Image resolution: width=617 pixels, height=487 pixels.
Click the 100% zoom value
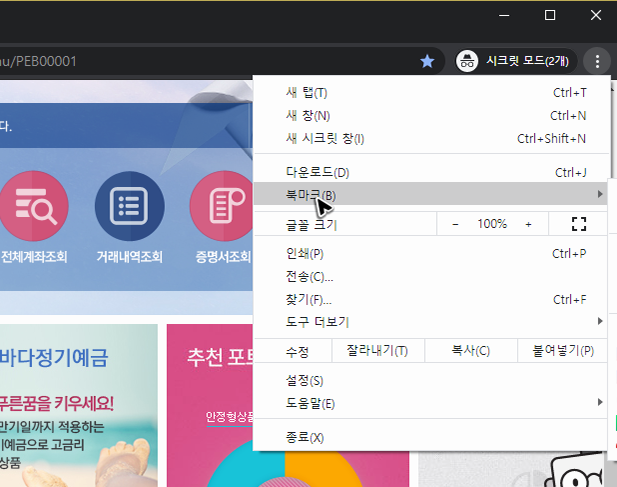(x=492, y=224)
